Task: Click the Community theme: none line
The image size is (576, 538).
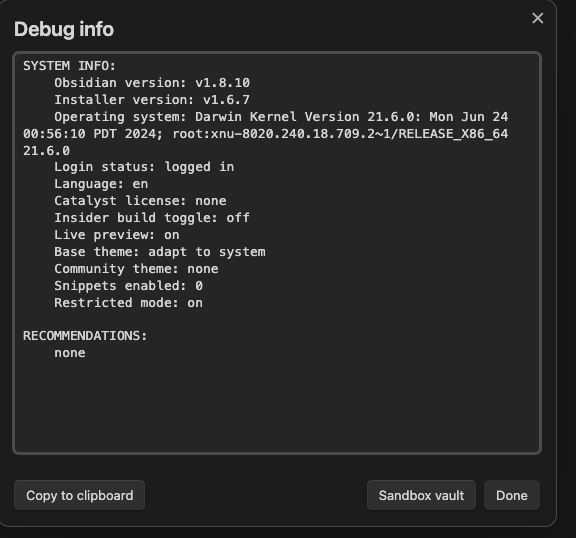Action: [x=136, y=268]
